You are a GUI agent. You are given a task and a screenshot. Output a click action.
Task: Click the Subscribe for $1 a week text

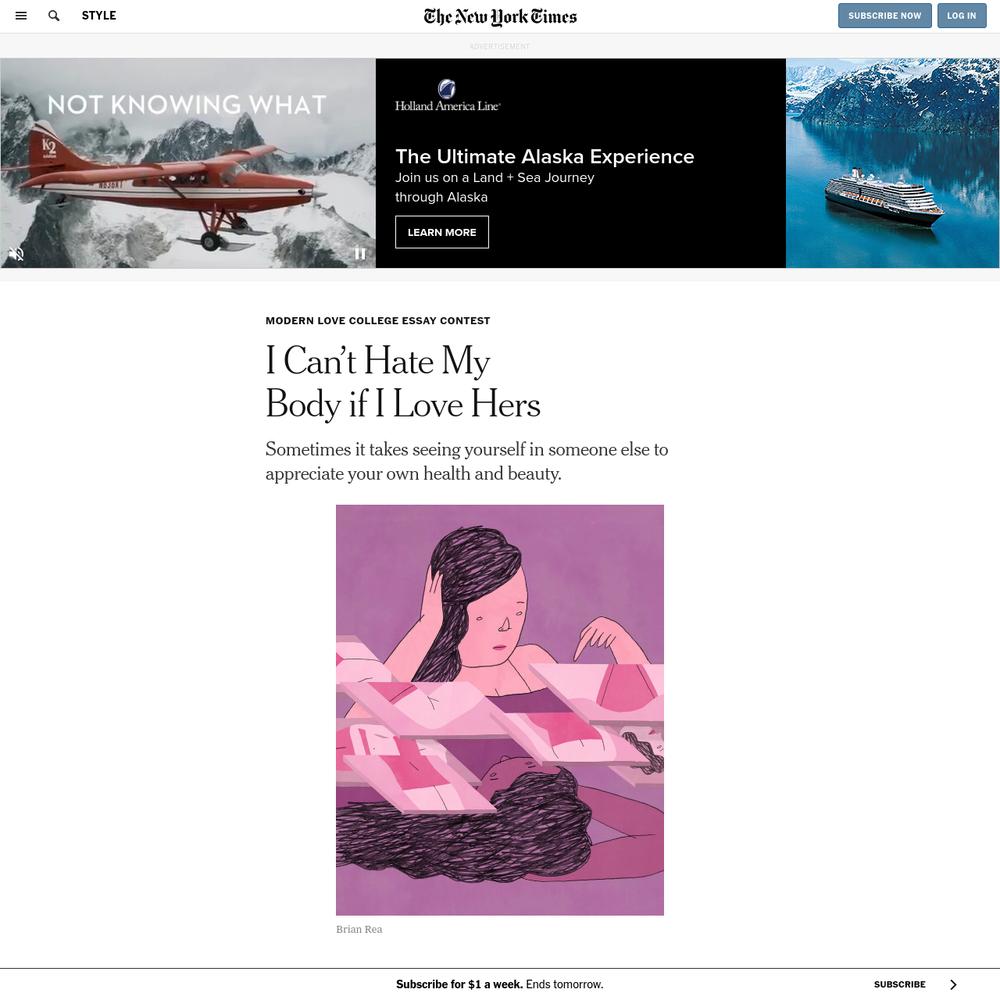pyautogui.click(x=459, y=984)
